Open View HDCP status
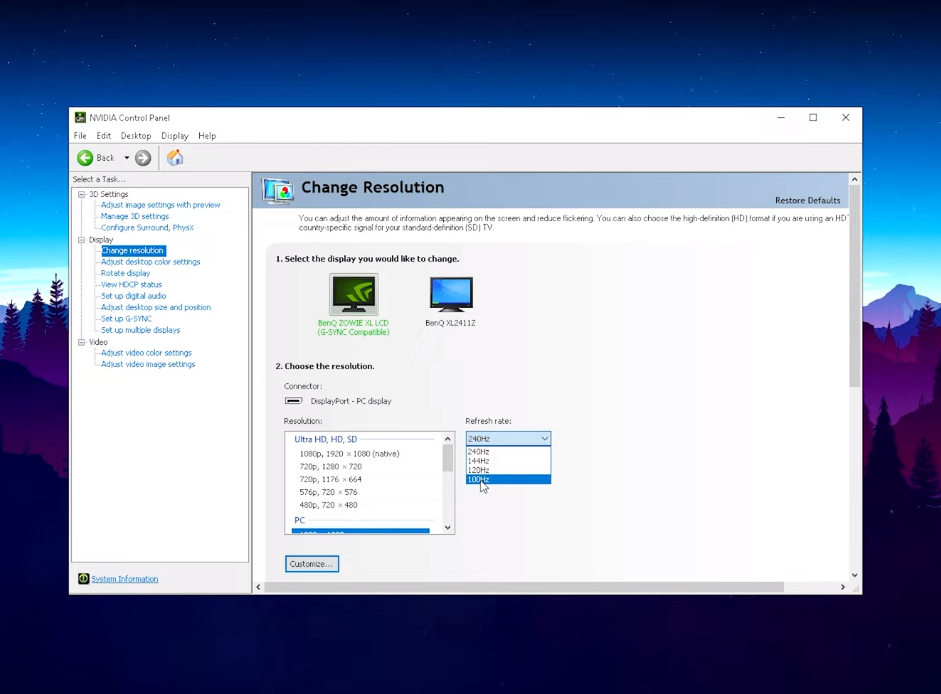Screen dimensions: 941x694 point(131,285)
